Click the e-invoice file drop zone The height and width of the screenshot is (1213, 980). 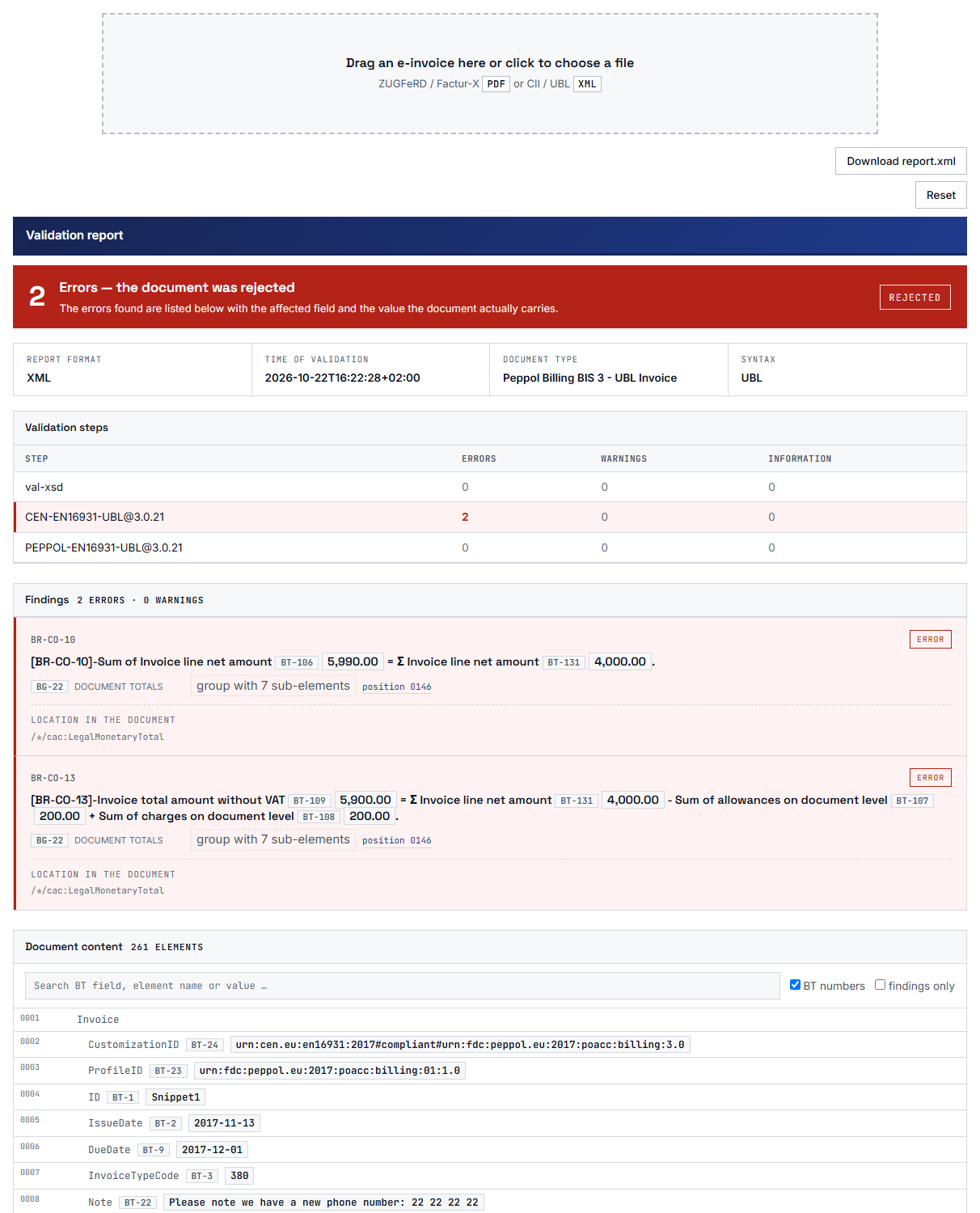click(x=489, y=74)
